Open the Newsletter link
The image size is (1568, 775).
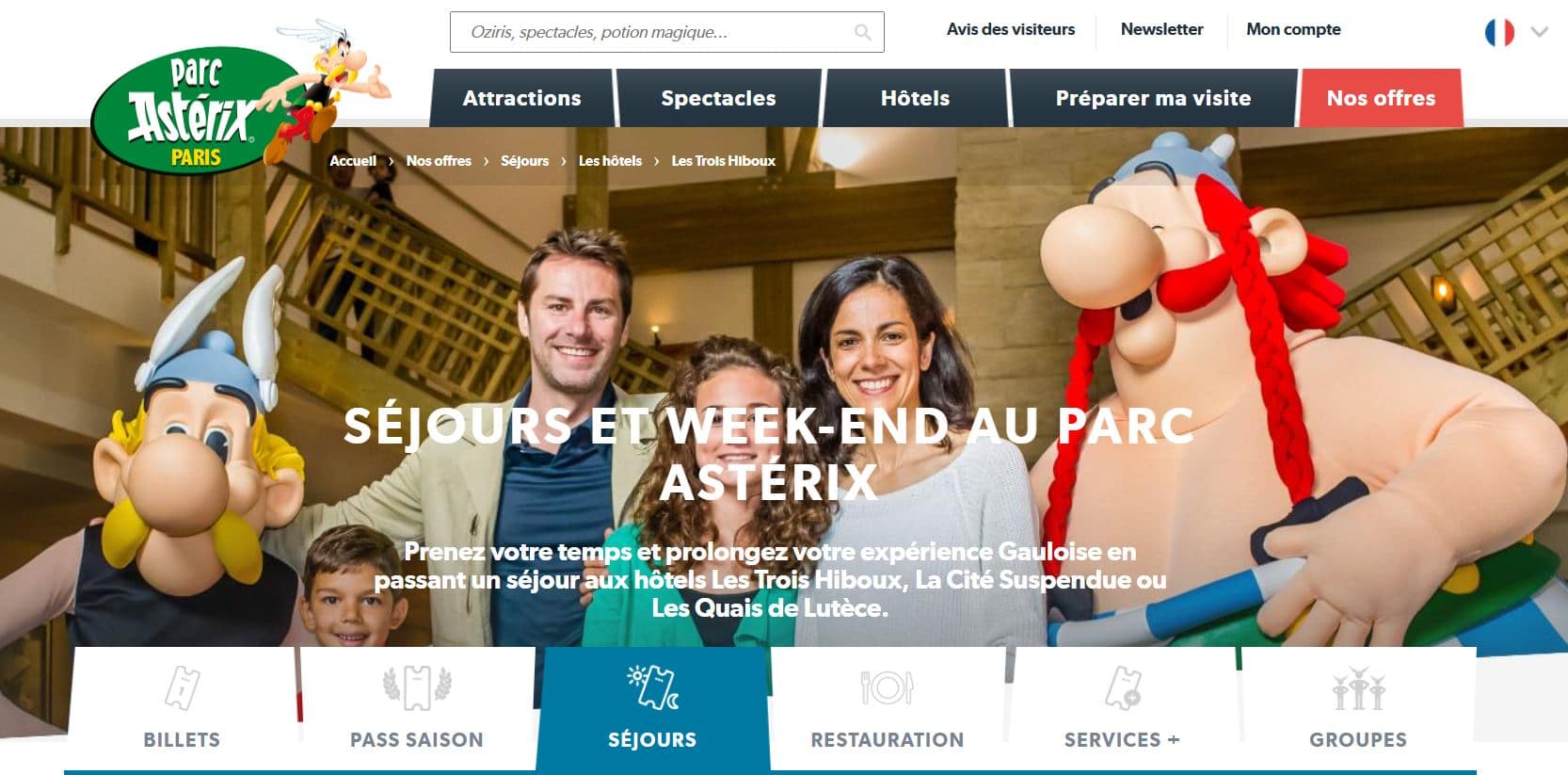click(x=1161, y=29)
